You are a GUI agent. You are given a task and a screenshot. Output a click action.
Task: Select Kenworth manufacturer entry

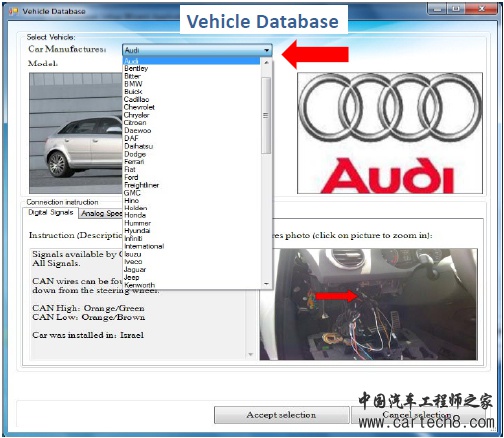coord(192,285)
